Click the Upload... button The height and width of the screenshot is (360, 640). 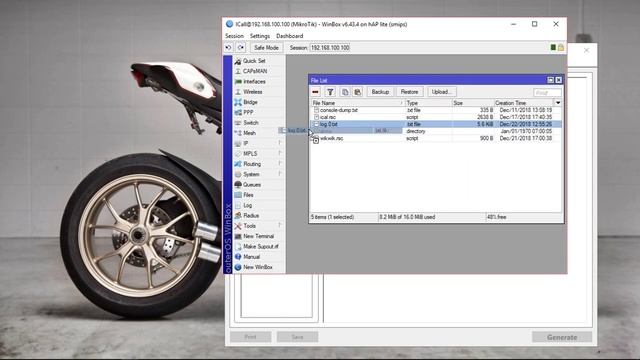click(441, 92)
